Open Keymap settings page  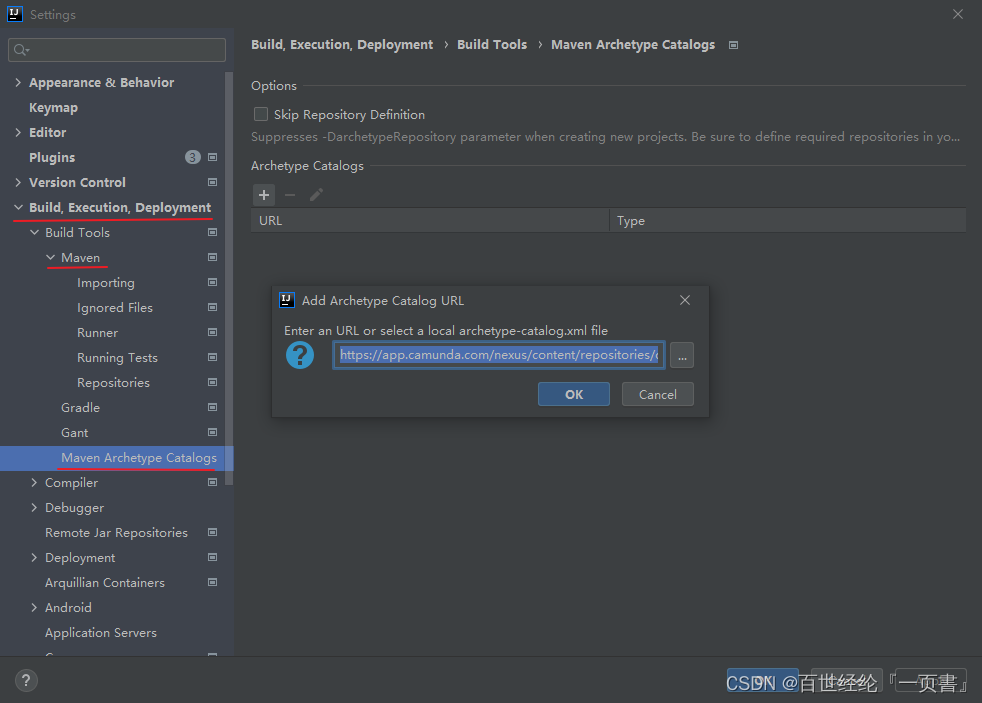point(53,108)
